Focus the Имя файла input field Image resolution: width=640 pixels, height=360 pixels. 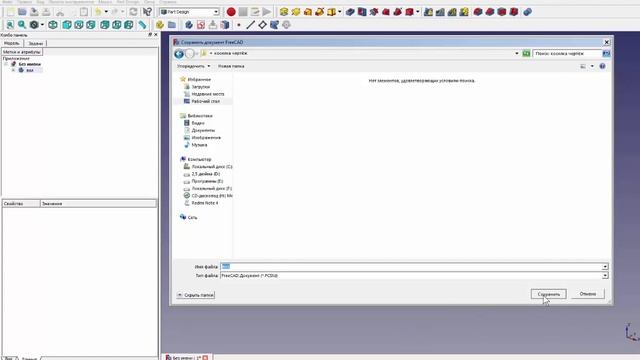(x=411, y=267)
